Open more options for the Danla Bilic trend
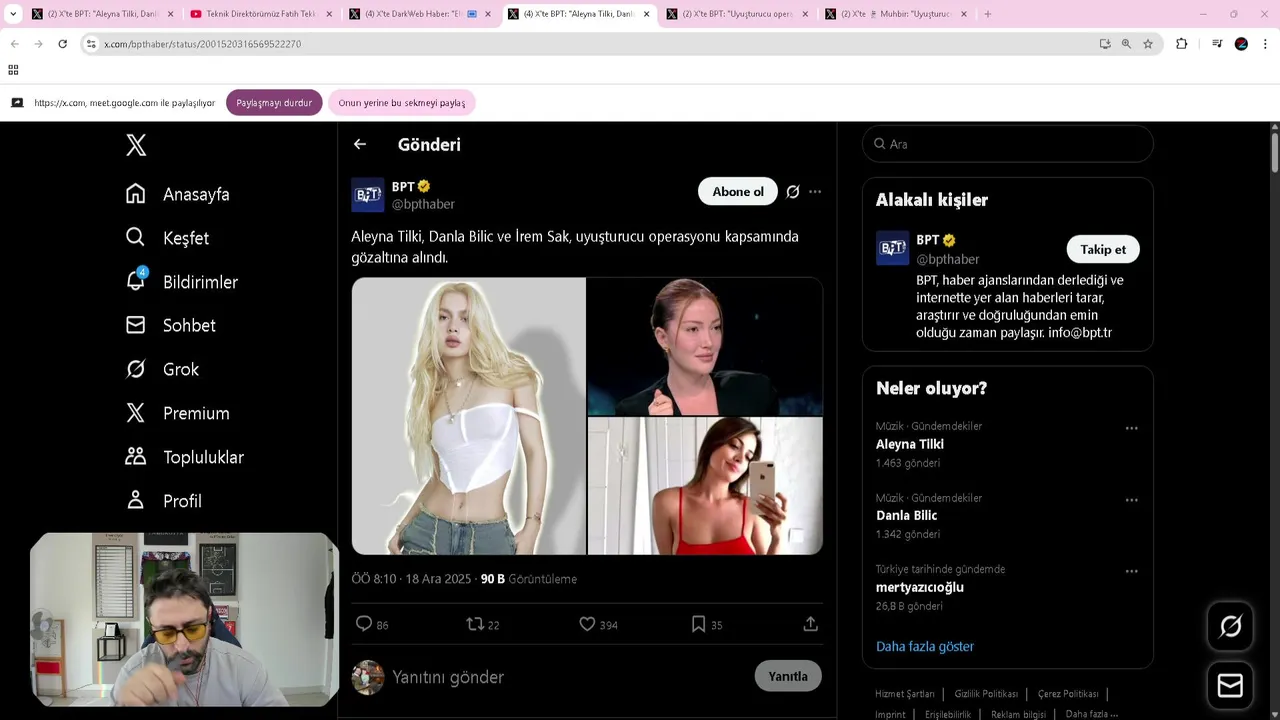 1132,500
